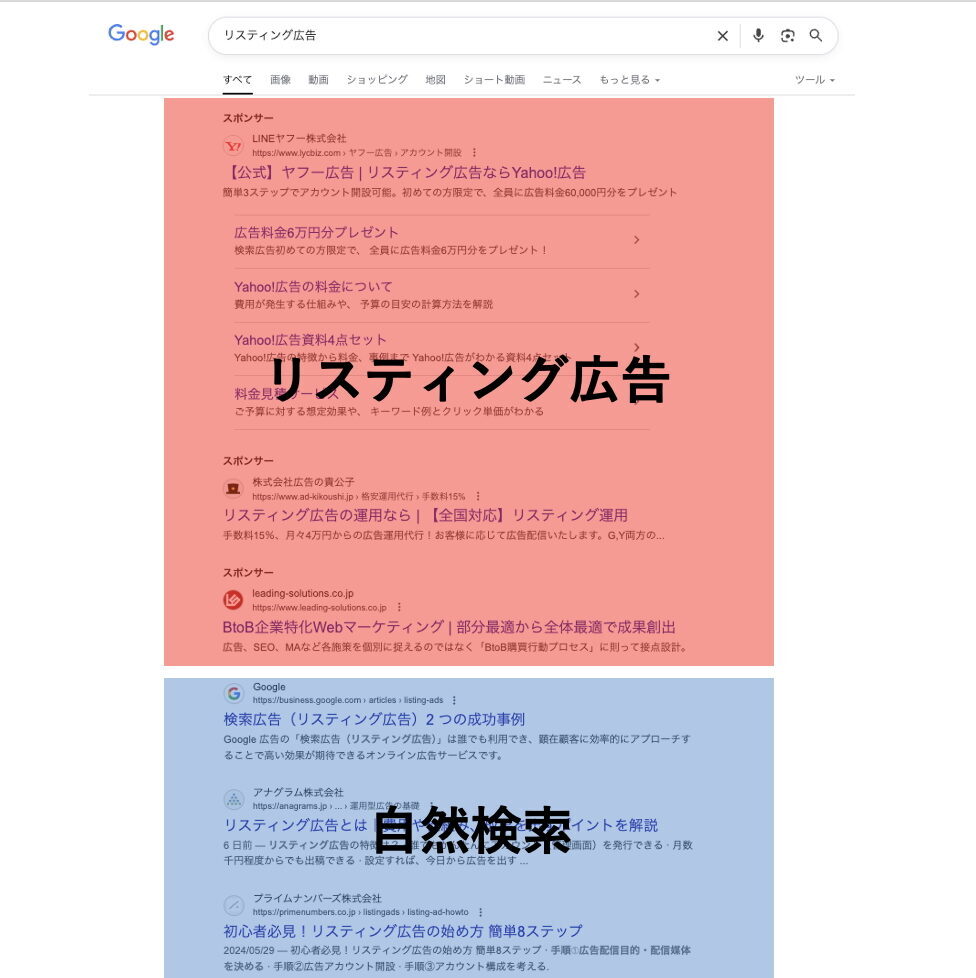The height and width of the screenshot is (978, 976).
Task: Switch to the 画像 tab
Action: [x=280, y=80]
